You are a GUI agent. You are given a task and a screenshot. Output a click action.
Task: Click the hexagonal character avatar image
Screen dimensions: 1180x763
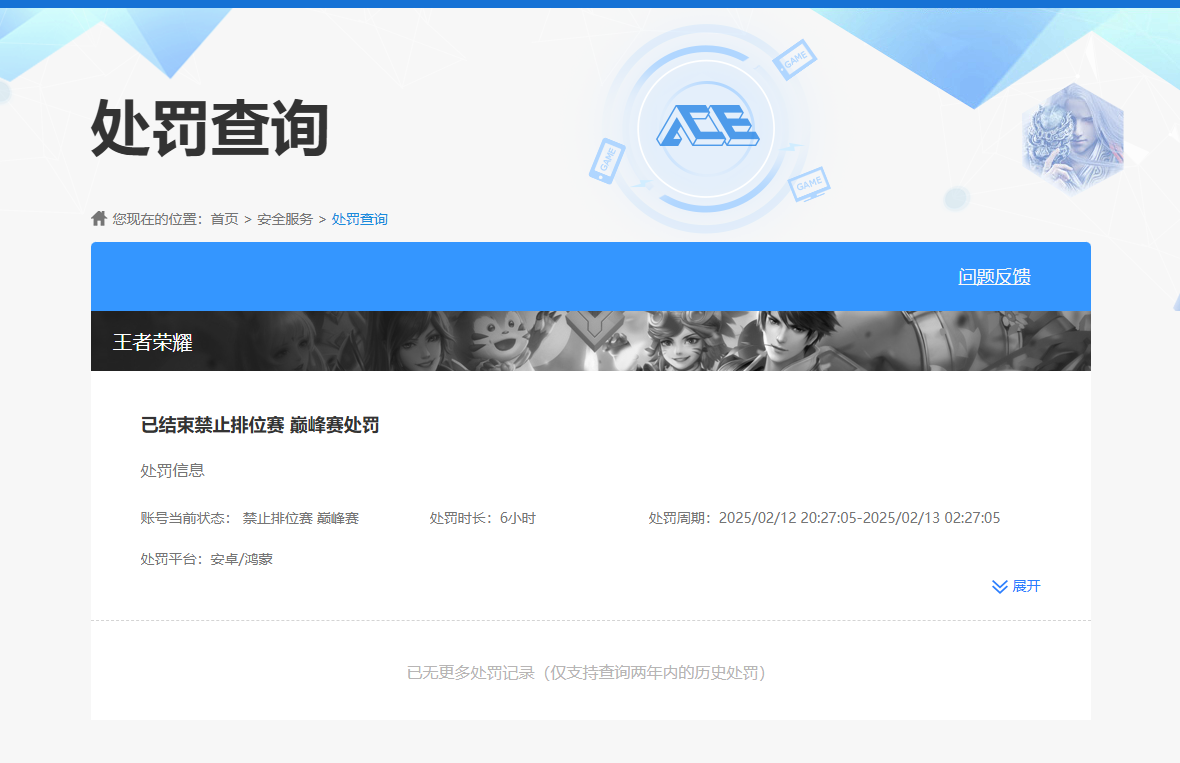1073,138
